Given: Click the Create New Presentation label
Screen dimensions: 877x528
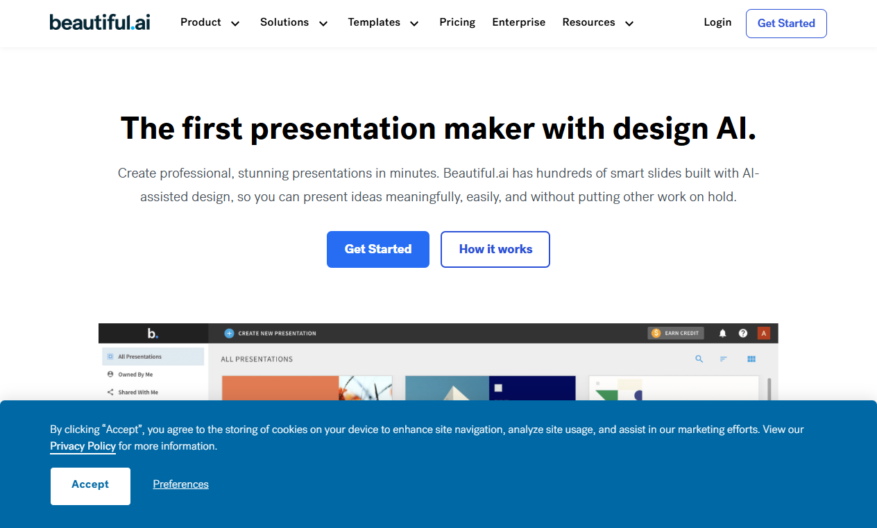Looking at the screenshot, I should click(277, 333).
